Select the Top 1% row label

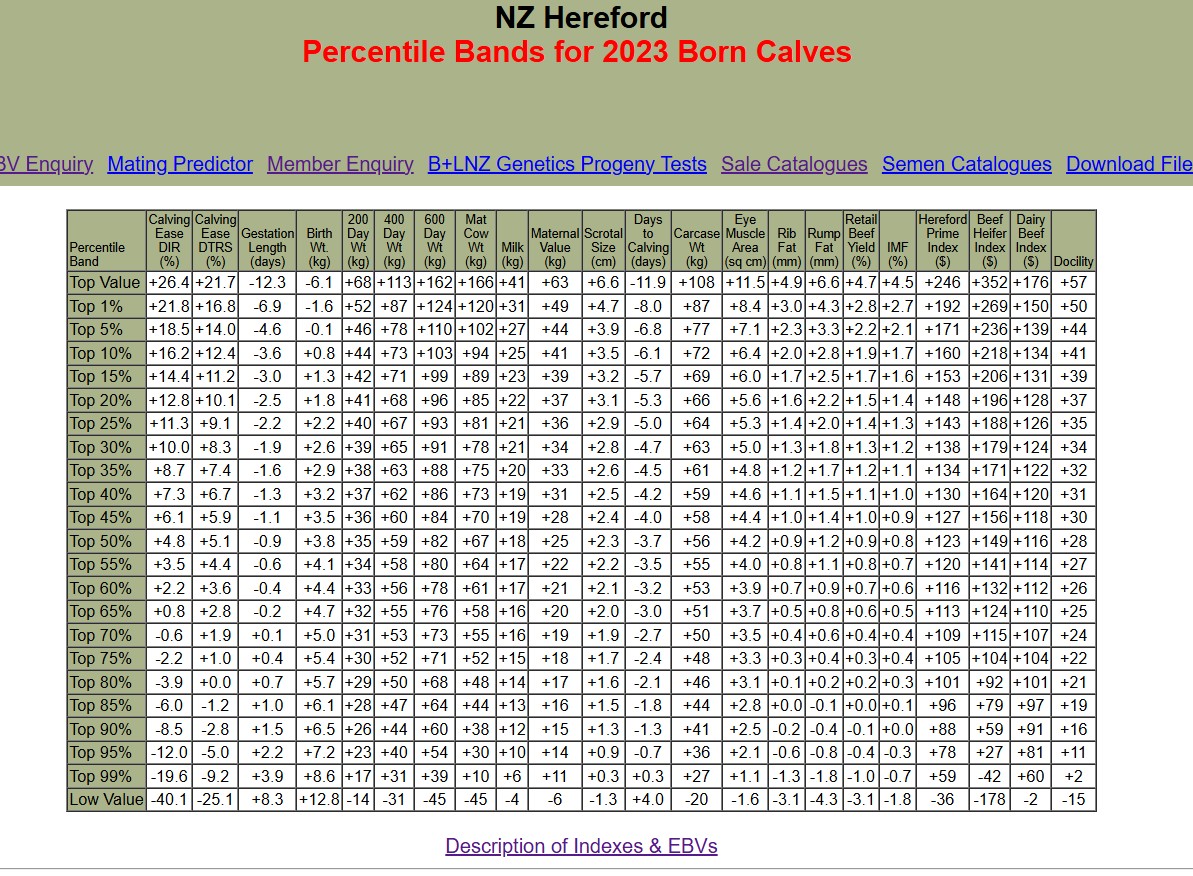click(x=107, y=307)
